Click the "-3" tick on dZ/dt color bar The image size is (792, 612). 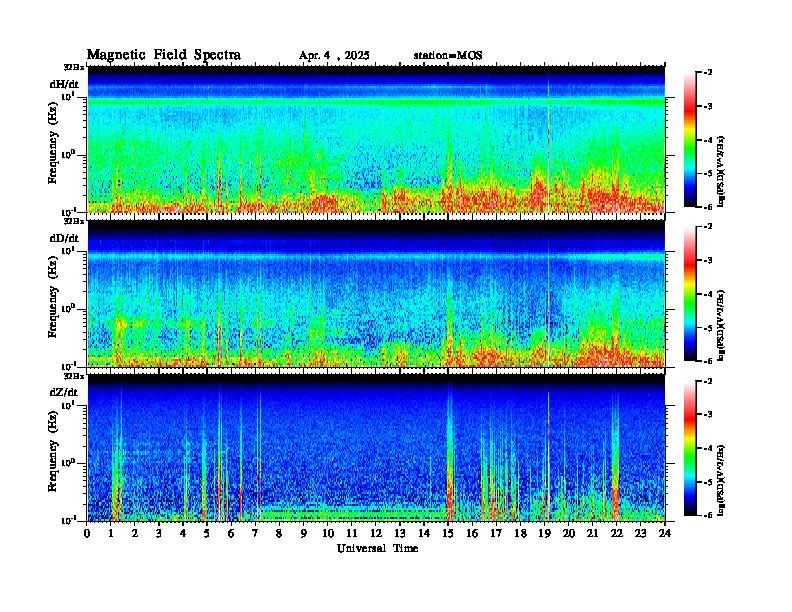click(x=709, y=415)
